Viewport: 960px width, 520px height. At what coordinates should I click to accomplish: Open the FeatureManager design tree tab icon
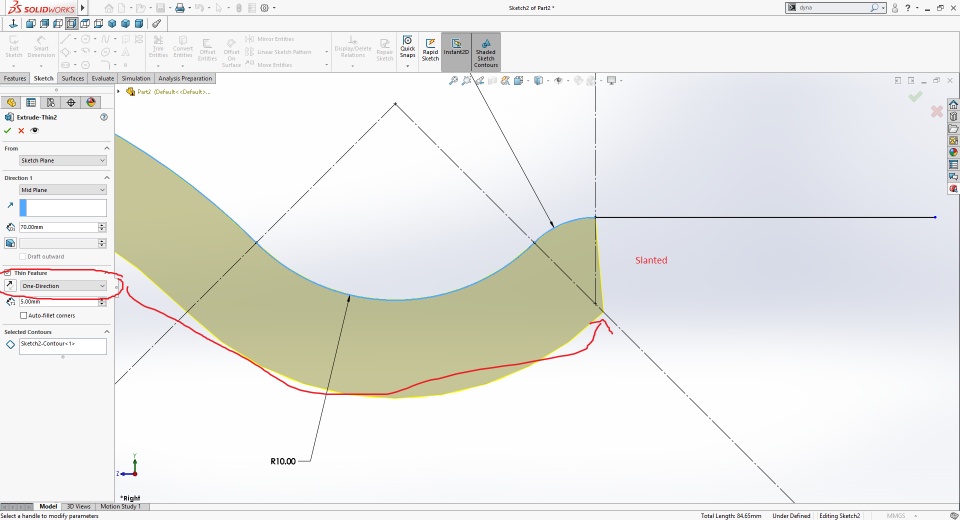tap(11, 102)
